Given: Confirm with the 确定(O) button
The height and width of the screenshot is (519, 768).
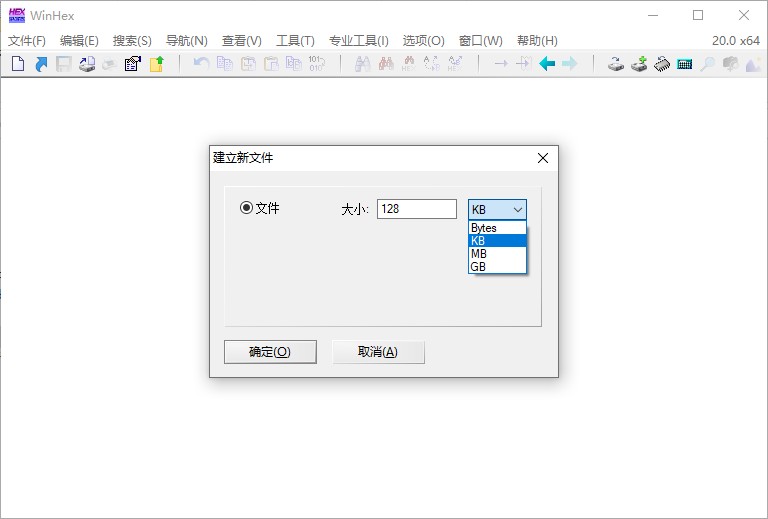Looking at the screenshot, I should pyautogui.click(x=270, y=352).
